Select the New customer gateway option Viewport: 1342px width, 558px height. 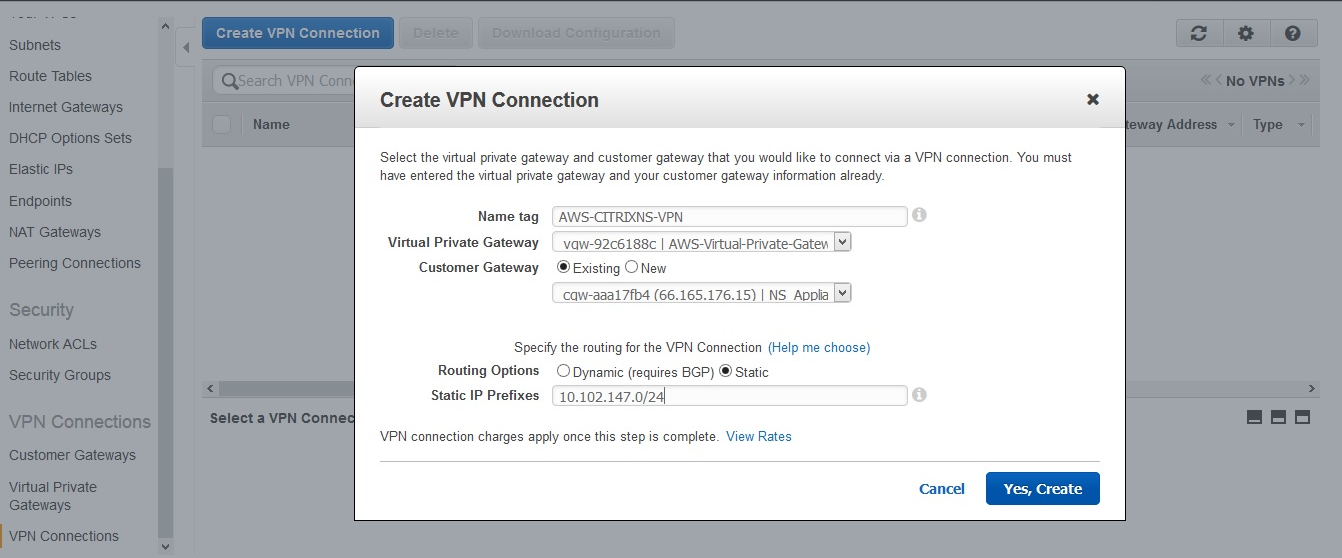[631, 267]
